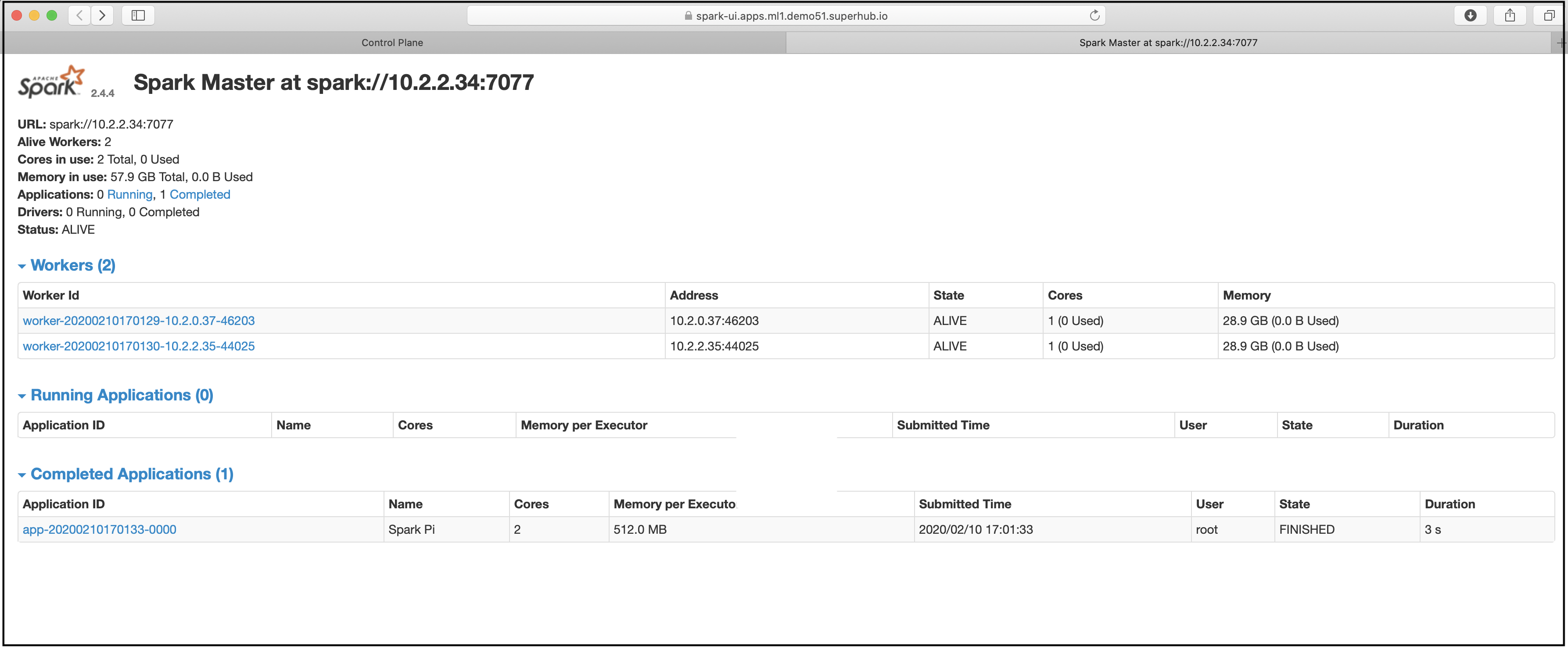Click the 'Memory in use: 57.9 GB Total' line
The height and width of the screenshot is (657, 1568).
(x=135, y=177)
